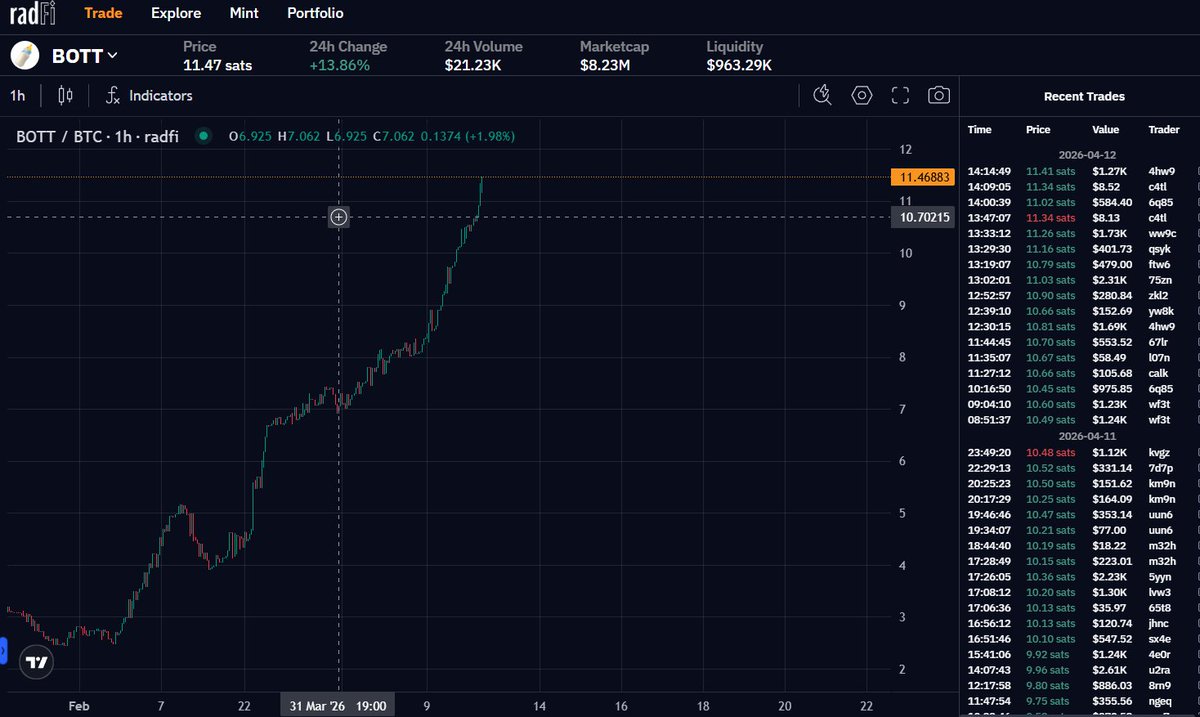Click the $2.31K trade value

pos(1109,280)
